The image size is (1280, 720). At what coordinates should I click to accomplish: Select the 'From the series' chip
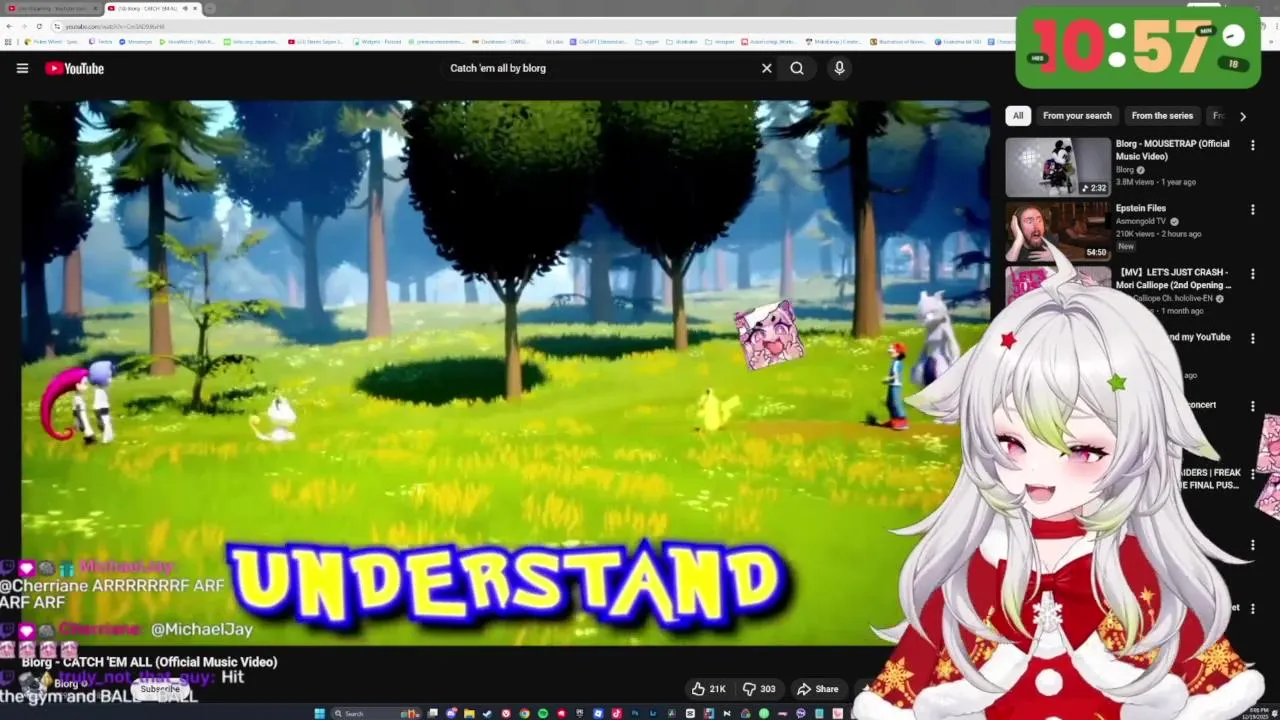coord(1162,115)
